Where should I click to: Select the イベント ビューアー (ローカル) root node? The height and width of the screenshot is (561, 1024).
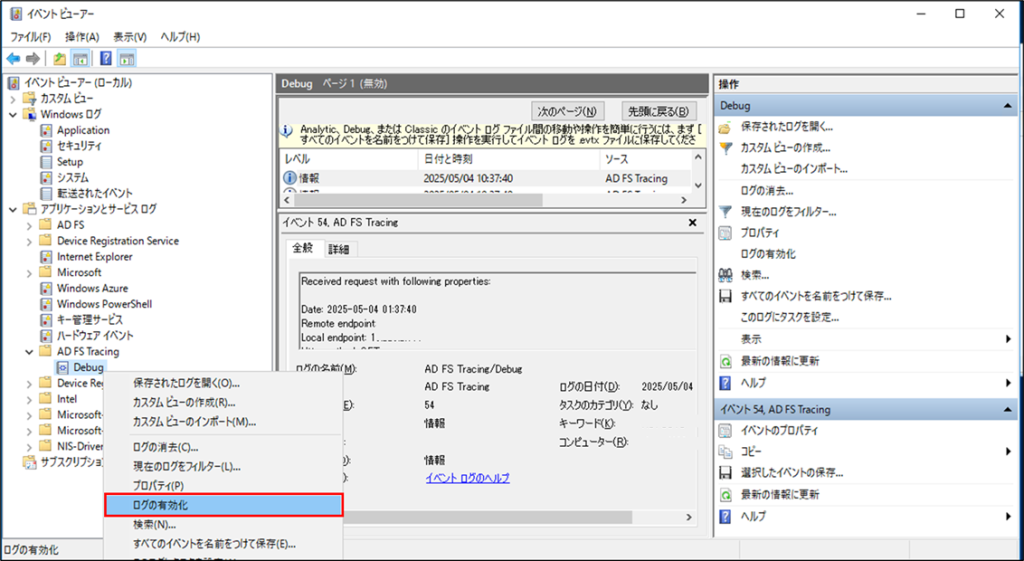pos(78,83)
